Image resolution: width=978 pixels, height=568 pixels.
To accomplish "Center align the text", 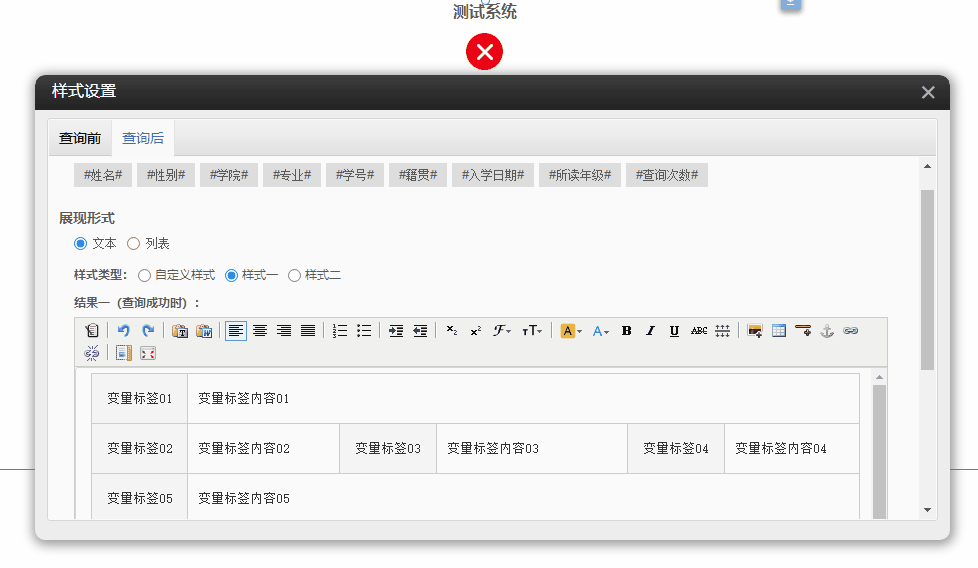I will [260, 331].
